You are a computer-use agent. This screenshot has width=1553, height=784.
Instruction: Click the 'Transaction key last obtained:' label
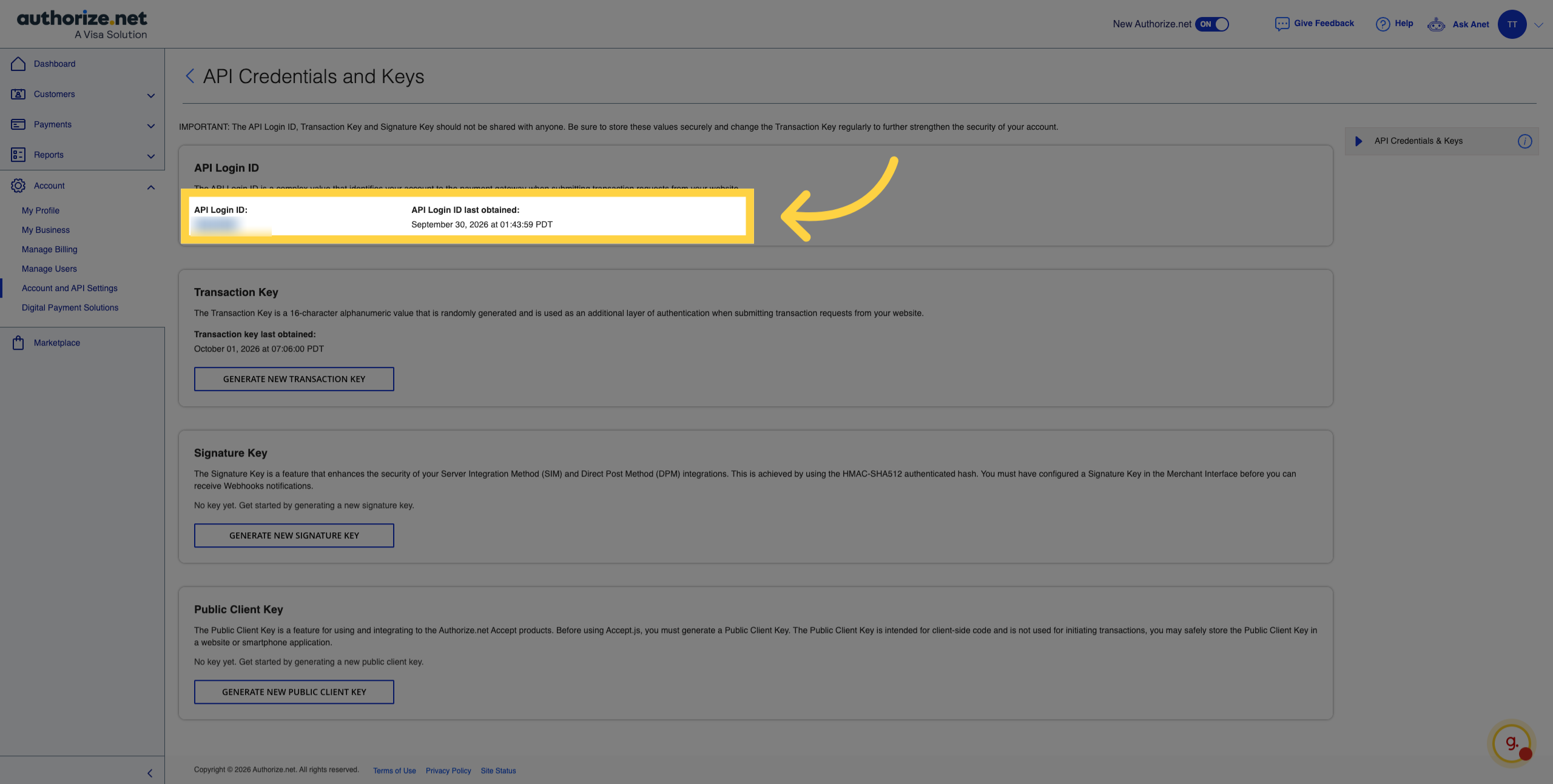click(255, 334)
